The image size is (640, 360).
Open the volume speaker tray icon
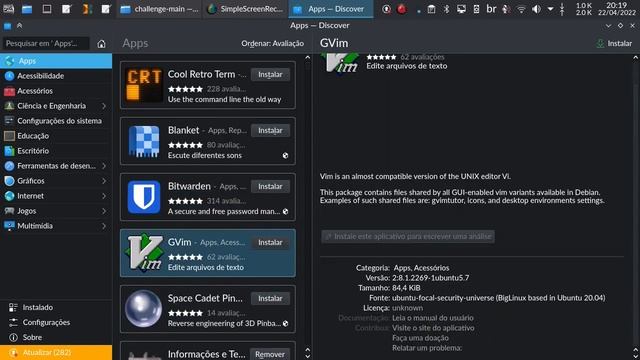(536, 9)
